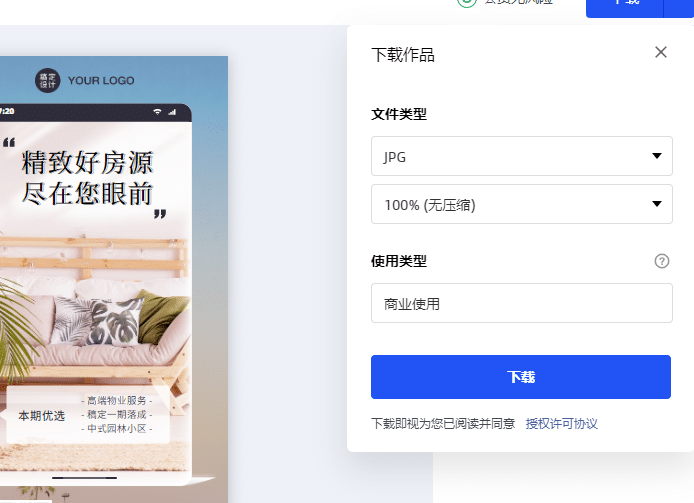
Task: Open the split arrow next to top download button
Action: click(679, 7)
